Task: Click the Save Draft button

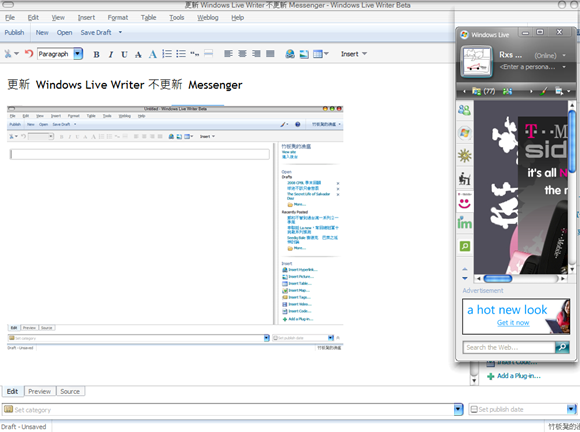Action: coord(96,33)
